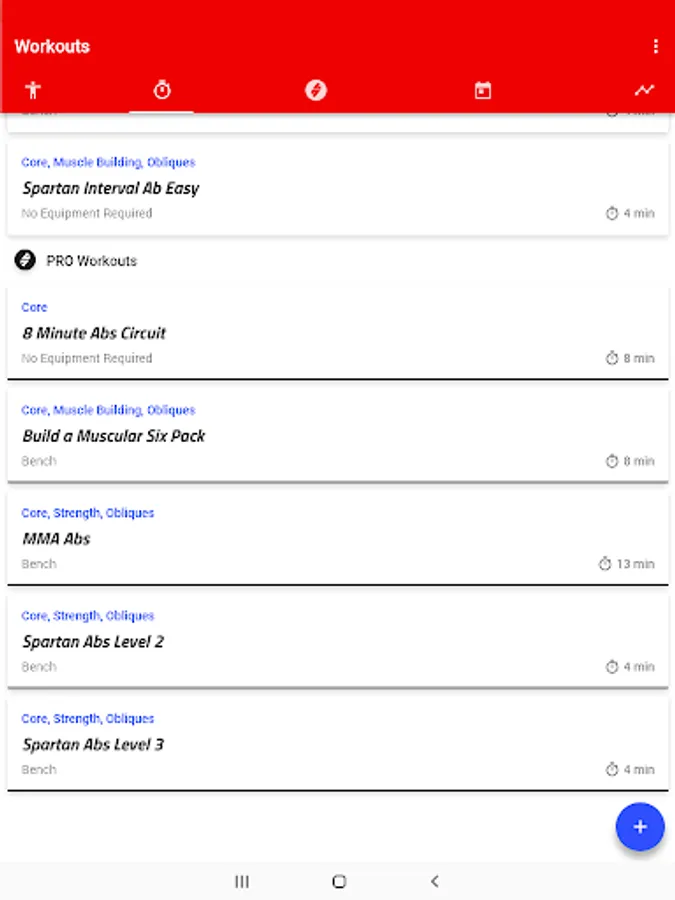Switch to the exercises figure tab
This screenshot has height=900, width=675.
[x=33, y=90]
